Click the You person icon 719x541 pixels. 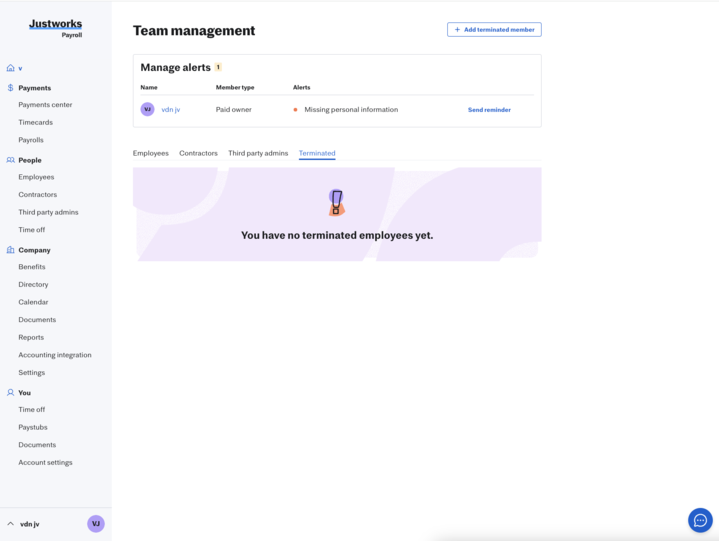tap(11, 393)
